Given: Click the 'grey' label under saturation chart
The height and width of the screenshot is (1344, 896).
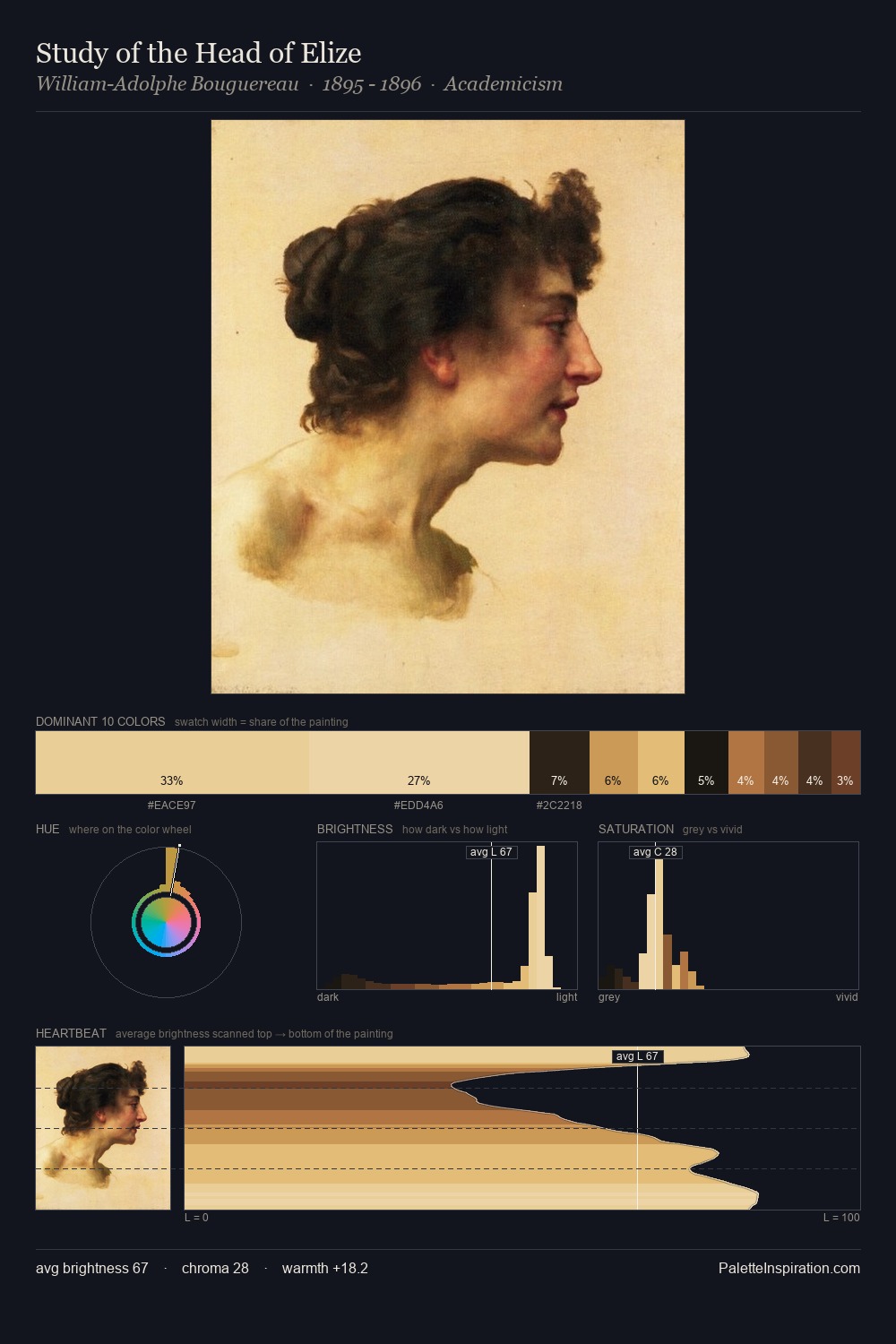Looking at the screenshot, I should click(x=609, y=996).
